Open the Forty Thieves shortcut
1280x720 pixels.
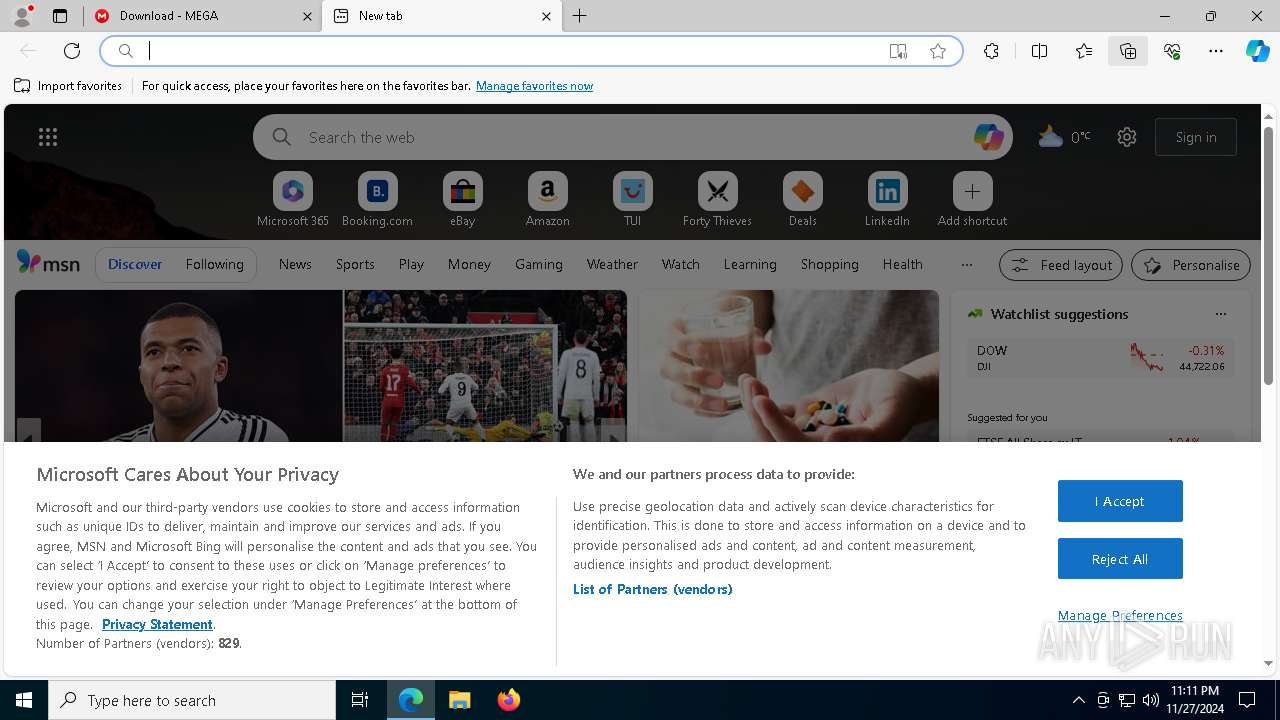pyautogui.click(x=718, y=199)
